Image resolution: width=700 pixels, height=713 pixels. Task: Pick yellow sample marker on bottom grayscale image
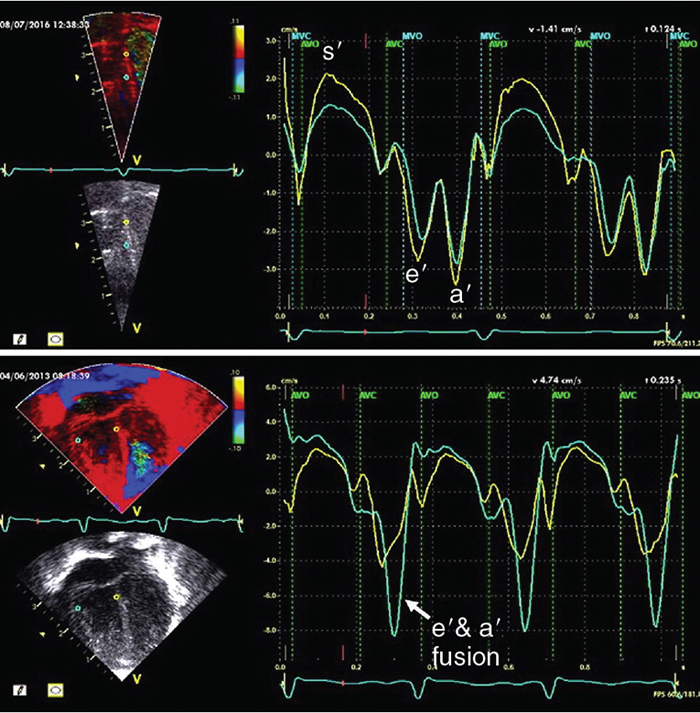pos(116,597)
